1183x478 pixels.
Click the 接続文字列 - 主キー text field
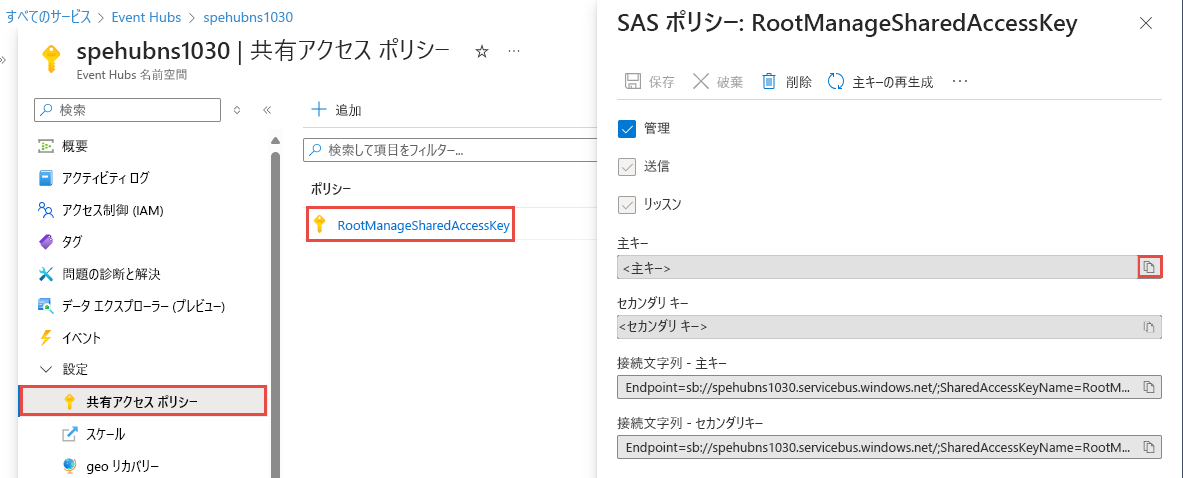coord(877,387)
